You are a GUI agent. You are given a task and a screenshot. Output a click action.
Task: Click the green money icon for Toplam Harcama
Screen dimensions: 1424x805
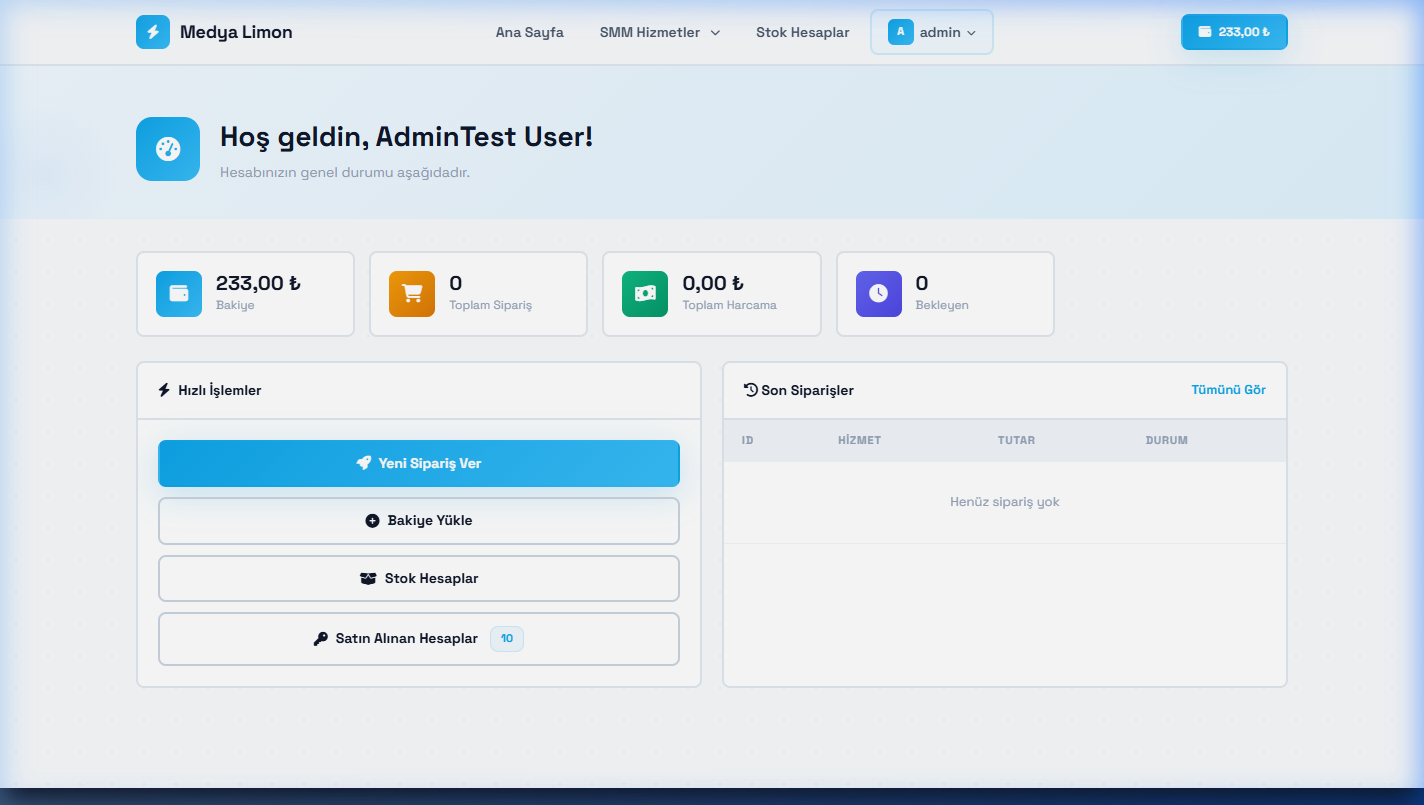(x=645, y=294)
